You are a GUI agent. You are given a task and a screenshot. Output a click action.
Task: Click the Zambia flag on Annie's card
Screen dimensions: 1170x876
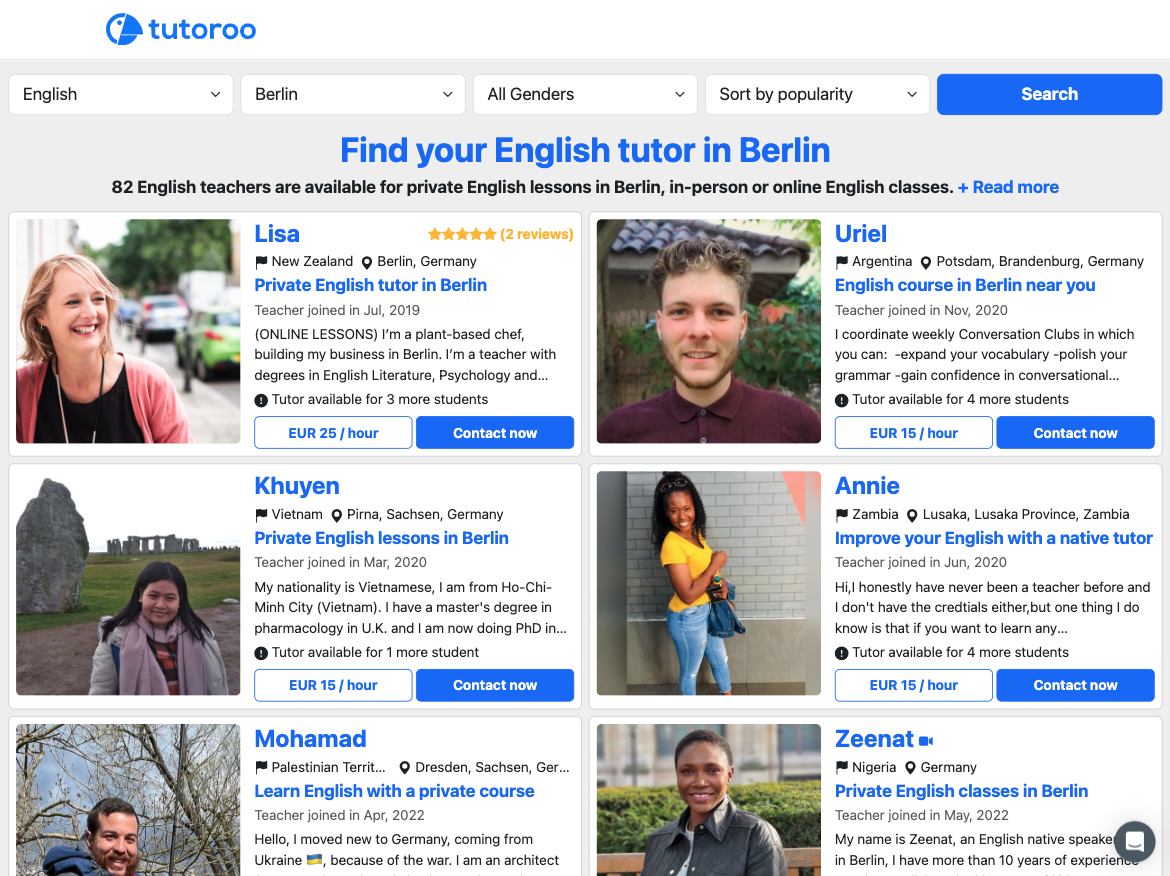(x=843, y=514)
